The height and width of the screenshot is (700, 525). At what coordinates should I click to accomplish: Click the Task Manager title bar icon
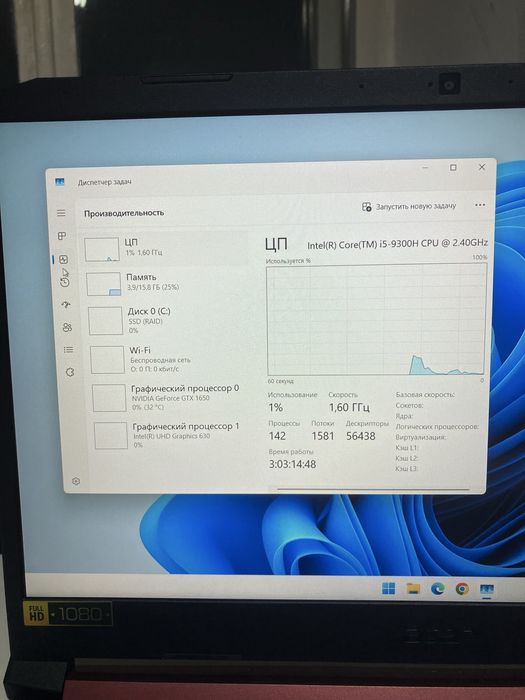tap(59, 182)
